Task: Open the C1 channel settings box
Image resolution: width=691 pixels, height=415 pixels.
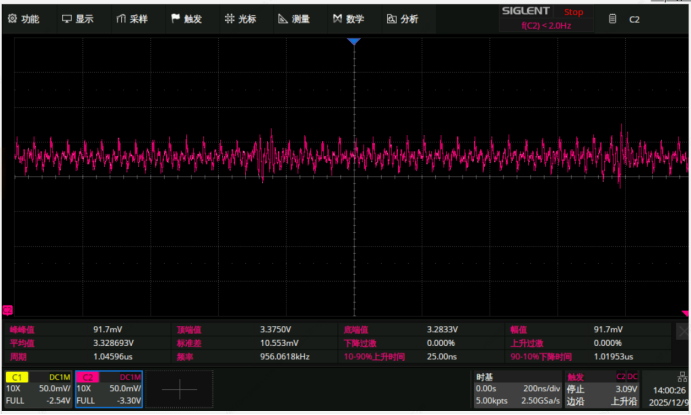Action: (x=38, y=389)
